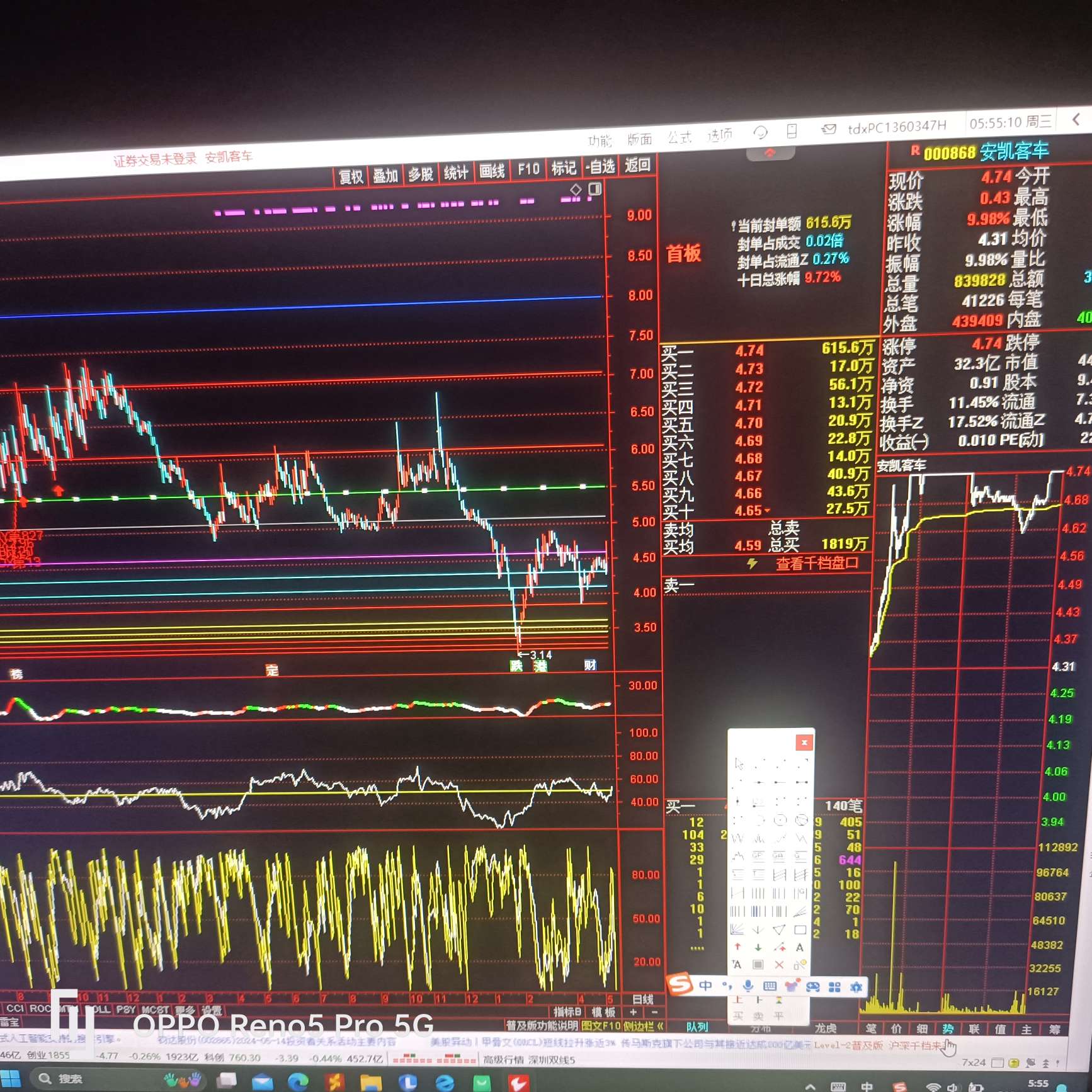The width and height of the screenshot is (1092, 1092).
Task: Click the 多股 multi-stock button
Action: (421, 174)
